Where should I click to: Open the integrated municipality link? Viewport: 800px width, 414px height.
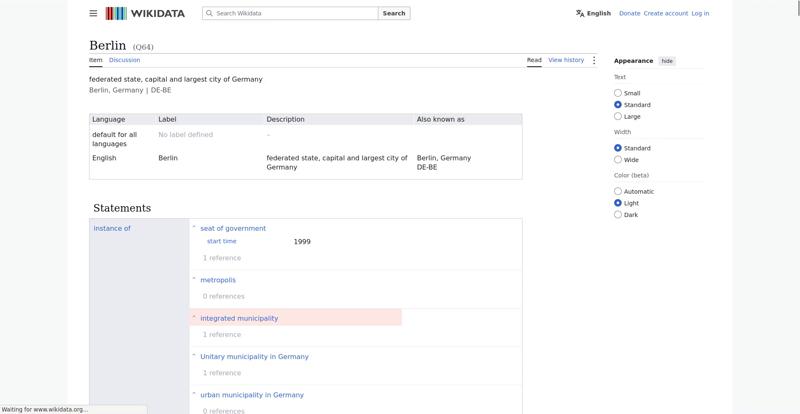point(239,318)
